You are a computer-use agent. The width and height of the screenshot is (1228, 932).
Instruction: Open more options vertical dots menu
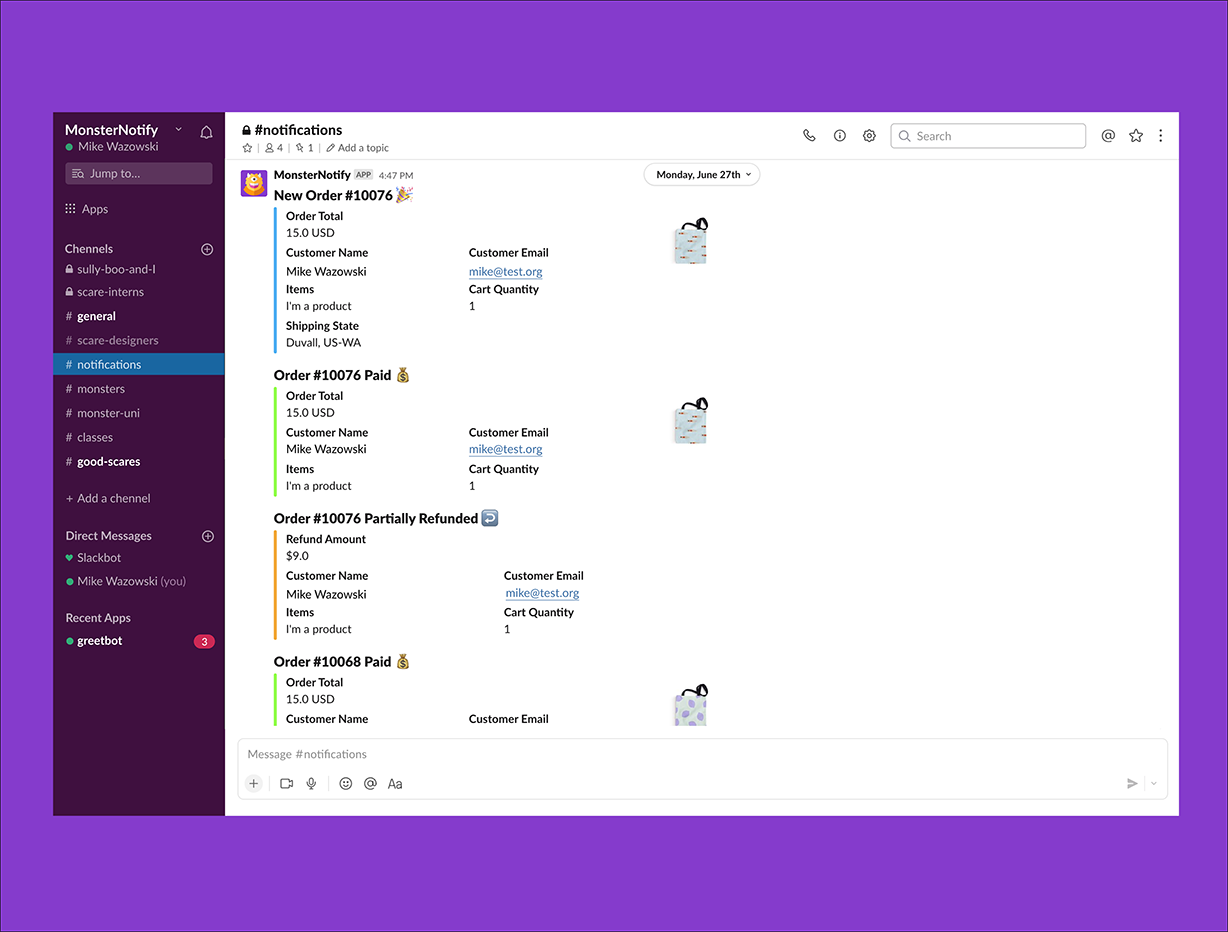coord(1161,136)
